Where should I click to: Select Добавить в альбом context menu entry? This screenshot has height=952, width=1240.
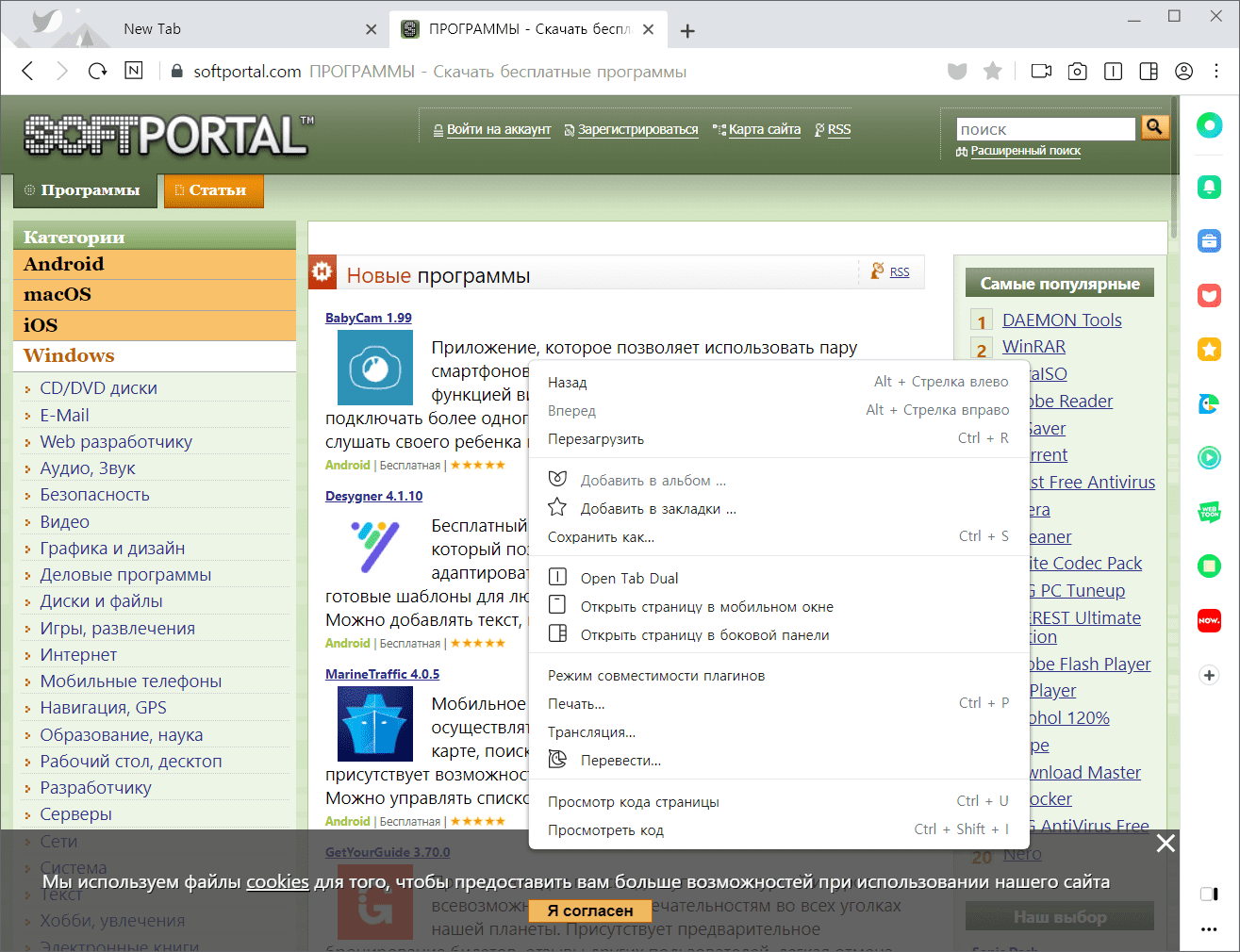(x=777, y=480)
